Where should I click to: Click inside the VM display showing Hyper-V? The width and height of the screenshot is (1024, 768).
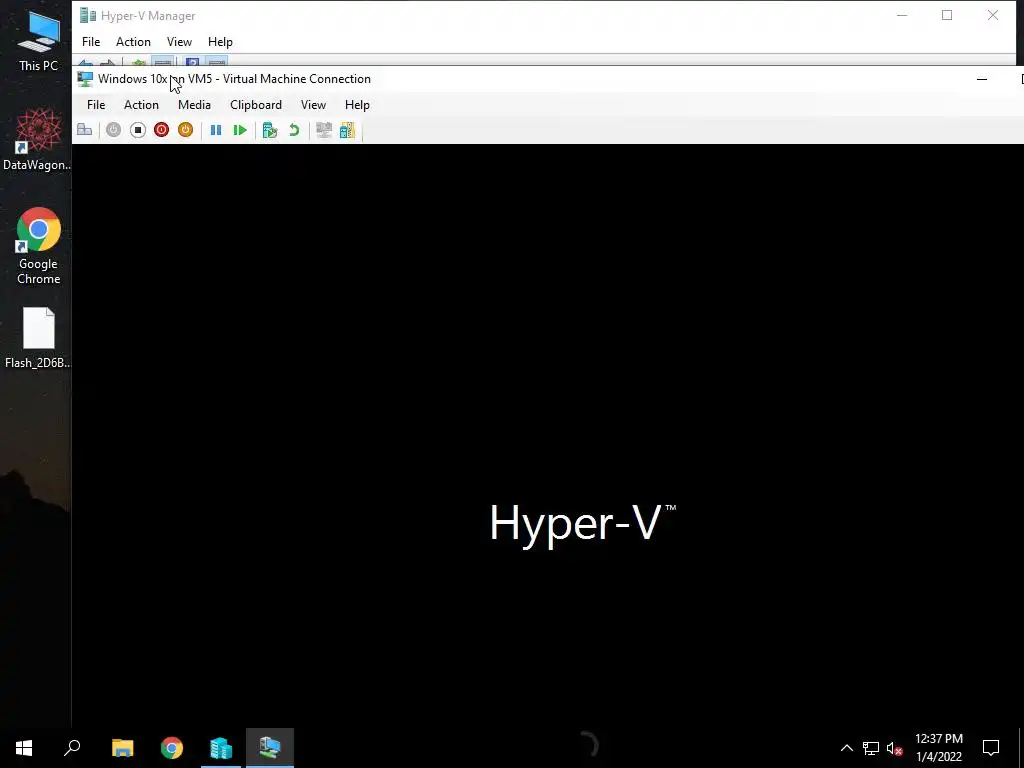[547, 436]
